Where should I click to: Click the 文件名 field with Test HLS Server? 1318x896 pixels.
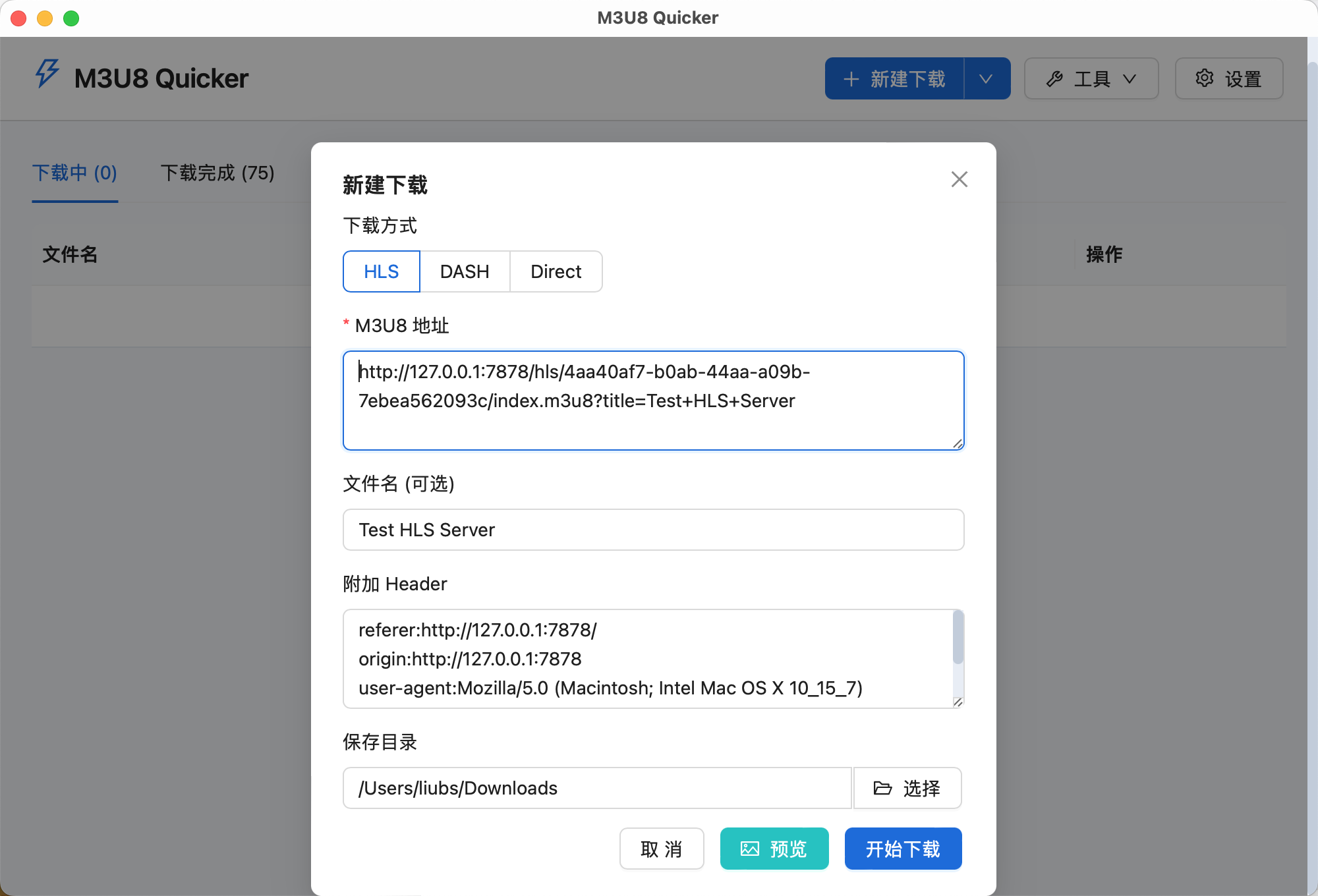[653, 530]
